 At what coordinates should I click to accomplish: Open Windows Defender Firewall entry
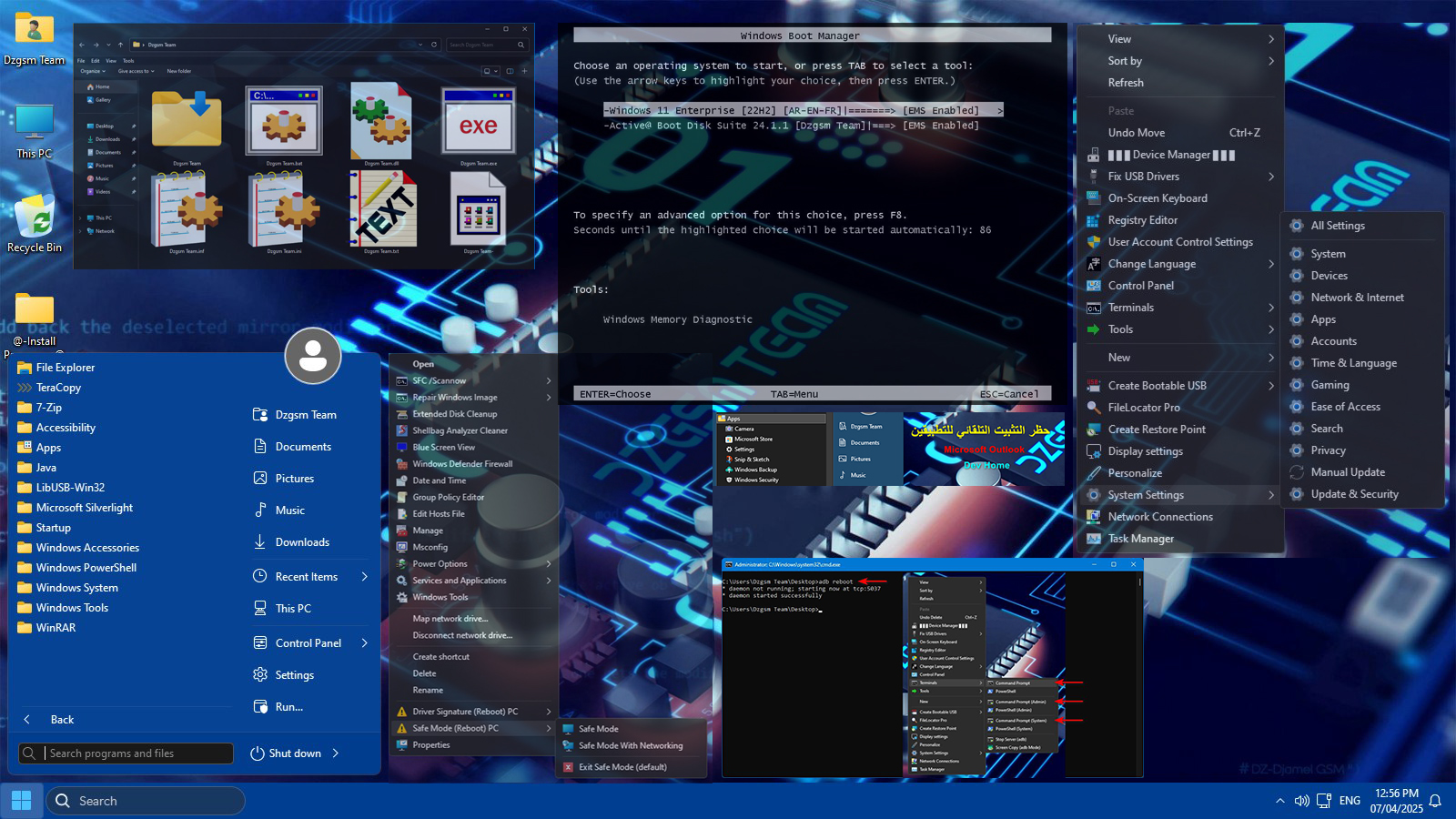click(x=473, y=464)
